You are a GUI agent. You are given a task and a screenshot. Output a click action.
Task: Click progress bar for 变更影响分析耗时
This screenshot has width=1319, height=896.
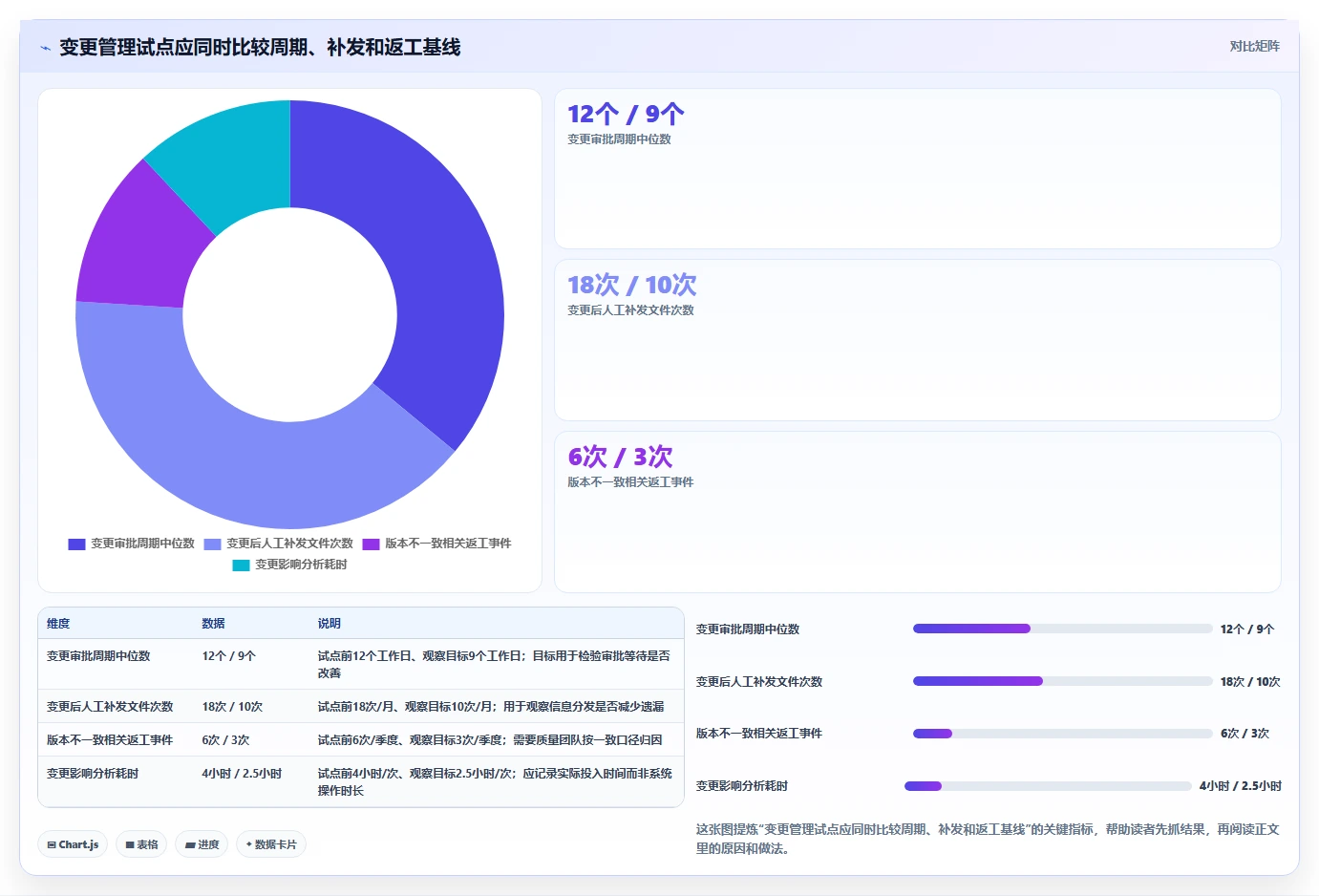(x=1048, y=786)
